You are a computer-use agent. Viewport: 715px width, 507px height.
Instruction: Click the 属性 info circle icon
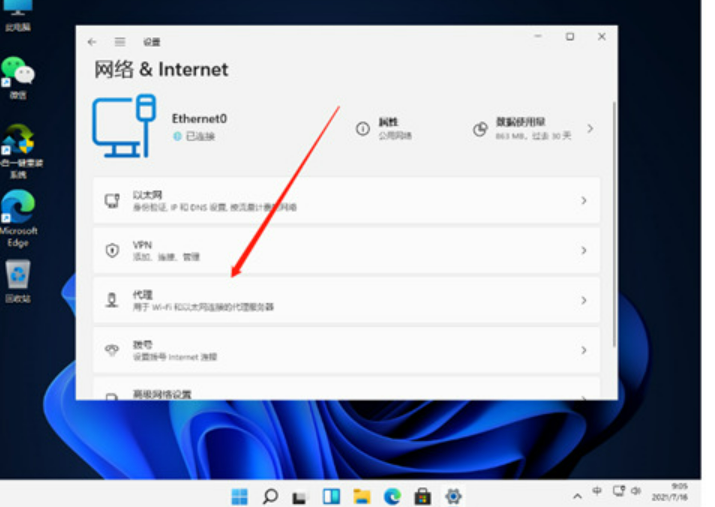[363, 129]
